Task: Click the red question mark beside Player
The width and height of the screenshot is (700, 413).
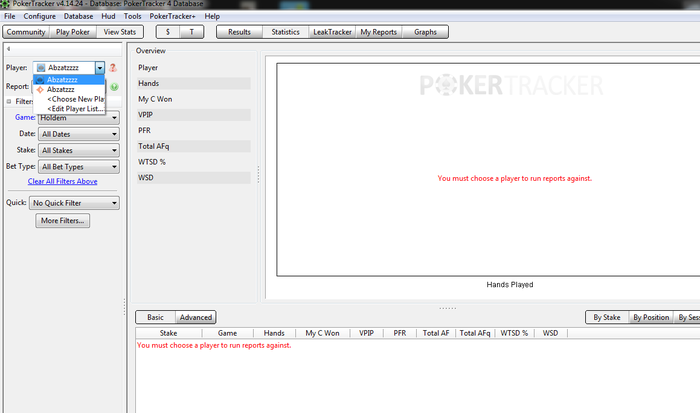Action: pyautogui.click(x=113, y=67)
